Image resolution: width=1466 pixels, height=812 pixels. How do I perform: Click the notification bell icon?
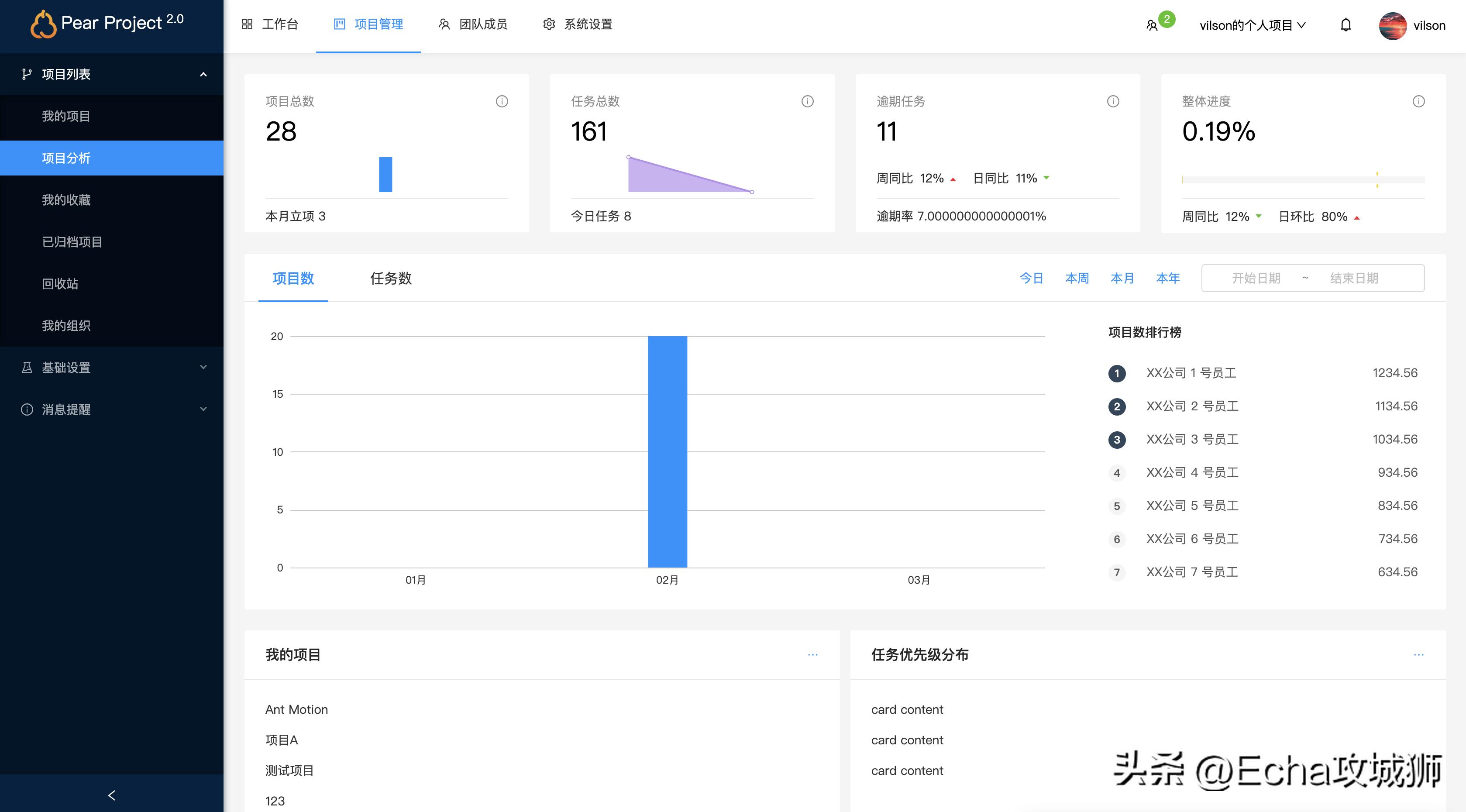click(1346, 25)
